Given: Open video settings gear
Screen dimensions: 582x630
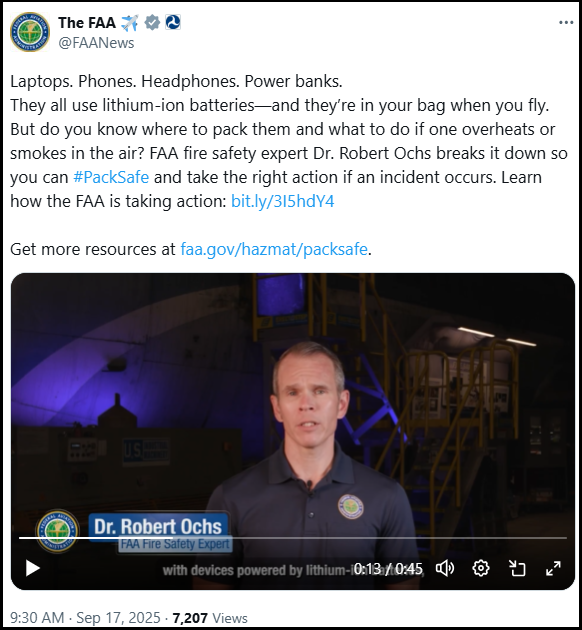Looking at the screenshot, I should [481, 568].
